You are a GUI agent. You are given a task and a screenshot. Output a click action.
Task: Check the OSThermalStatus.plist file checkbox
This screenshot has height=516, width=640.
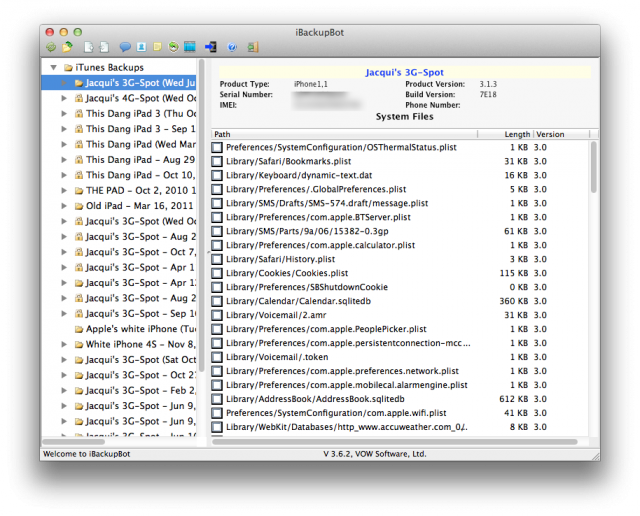217,147
